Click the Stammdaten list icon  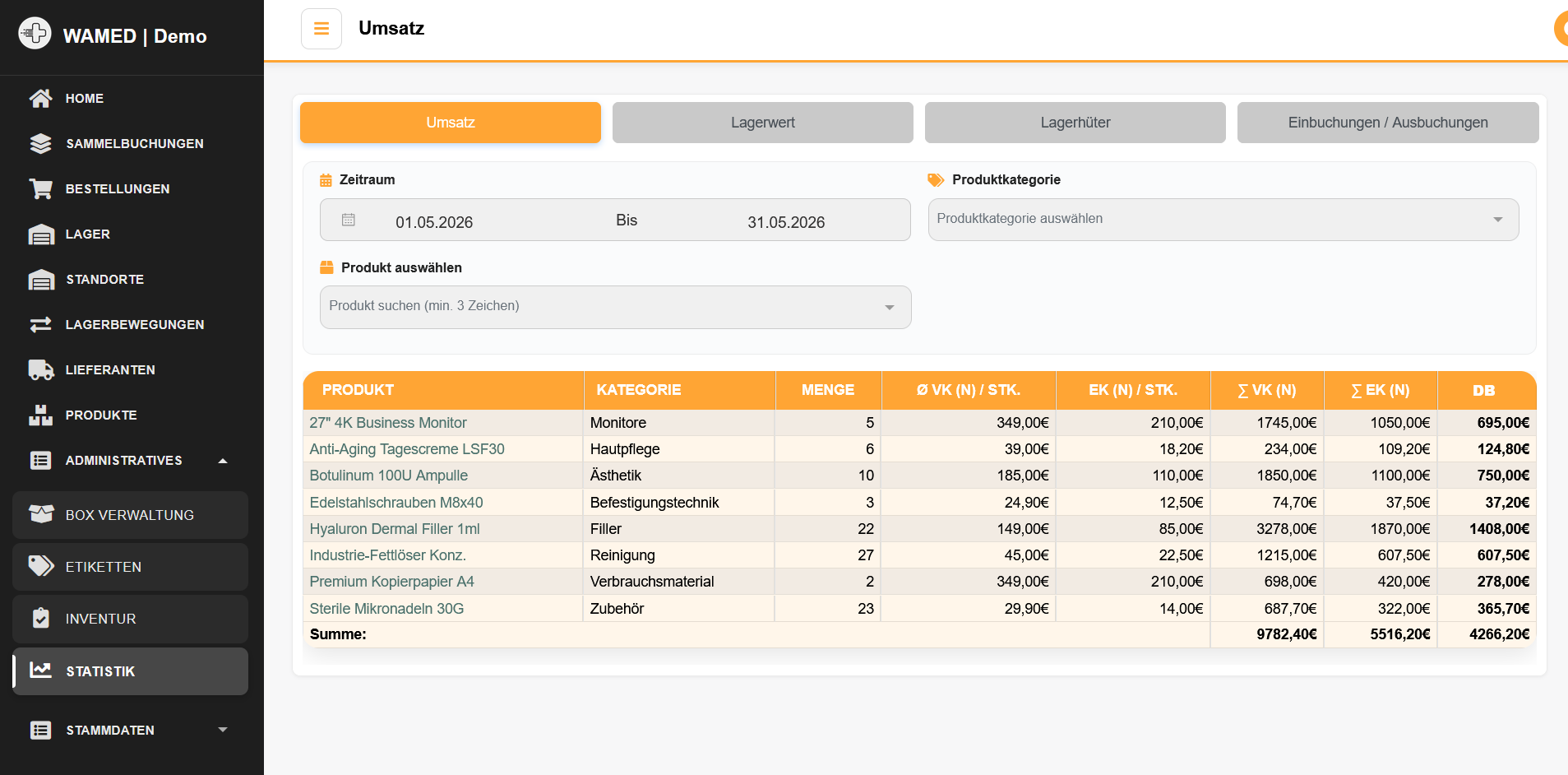(x=40, y=730)
